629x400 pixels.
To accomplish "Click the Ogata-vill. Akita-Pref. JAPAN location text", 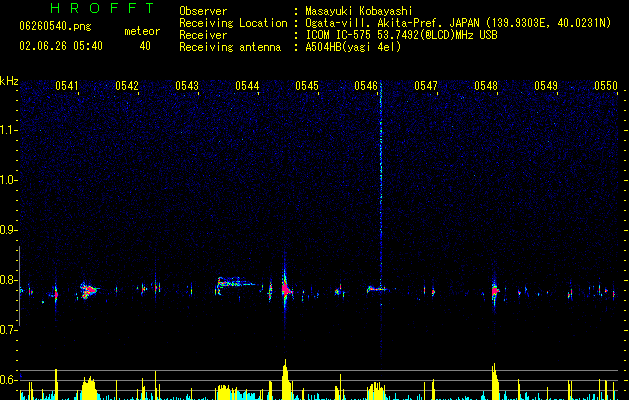I will coord(458,23).
